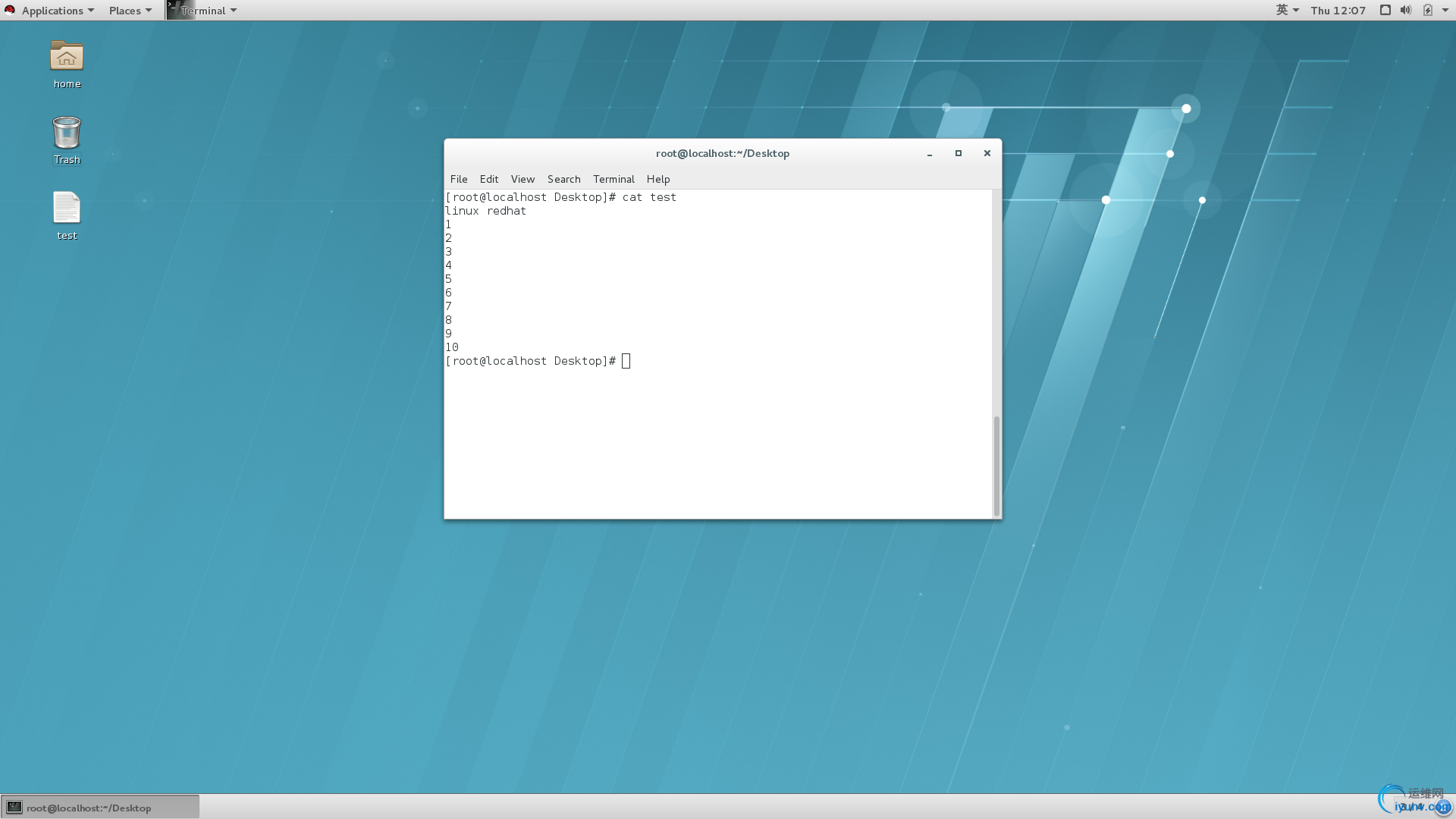This screenshot has width=1456, height=819.
Task: Click the screen accessibility icon in top bar
Action: click(x=1385, y=10)
